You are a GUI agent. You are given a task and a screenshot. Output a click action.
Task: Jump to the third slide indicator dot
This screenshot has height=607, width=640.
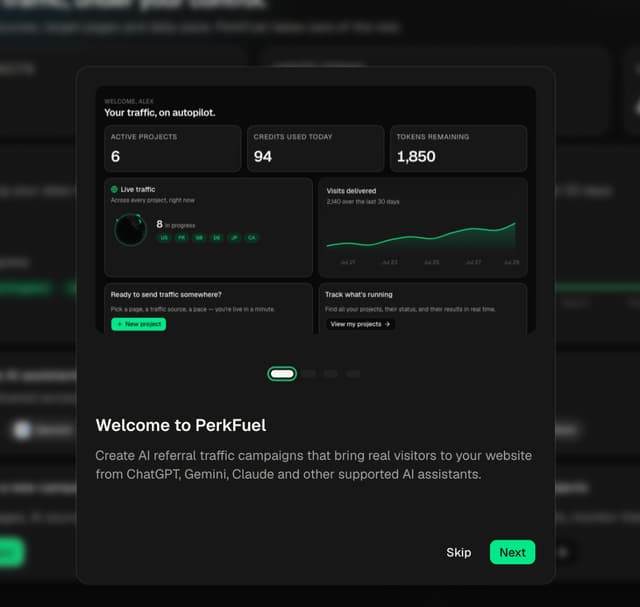(x=331, y=374)
